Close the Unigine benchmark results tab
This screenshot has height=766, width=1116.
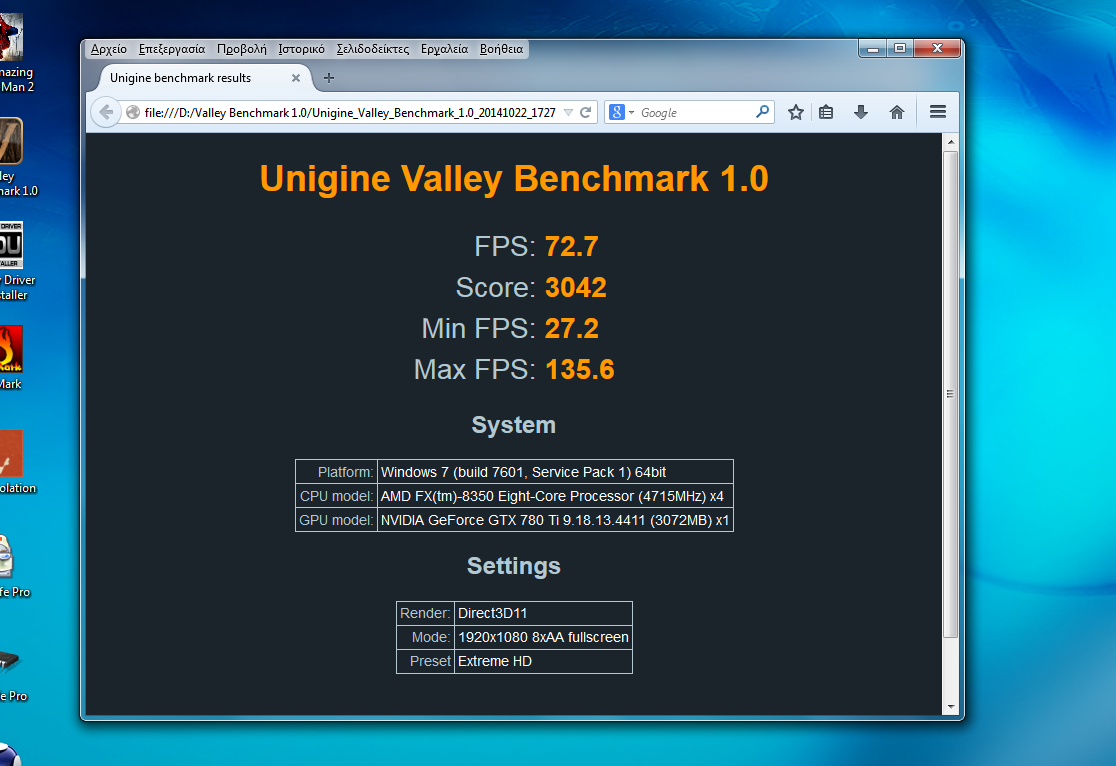point(295,78)
